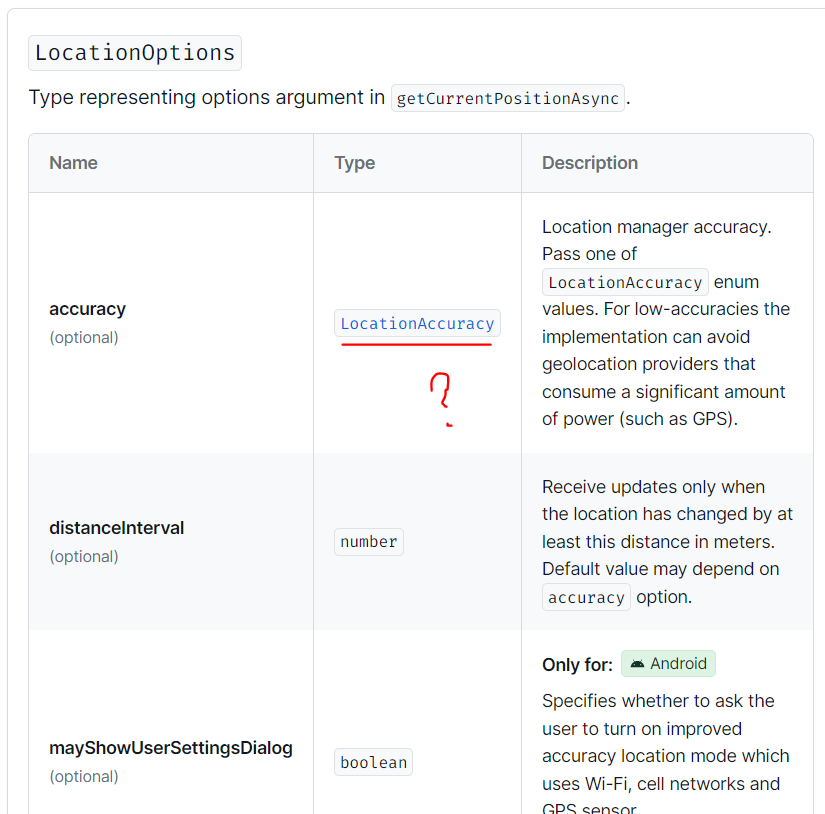Click the Android platform badge
This screenshot has height=814, width=825.
point(668,664)
